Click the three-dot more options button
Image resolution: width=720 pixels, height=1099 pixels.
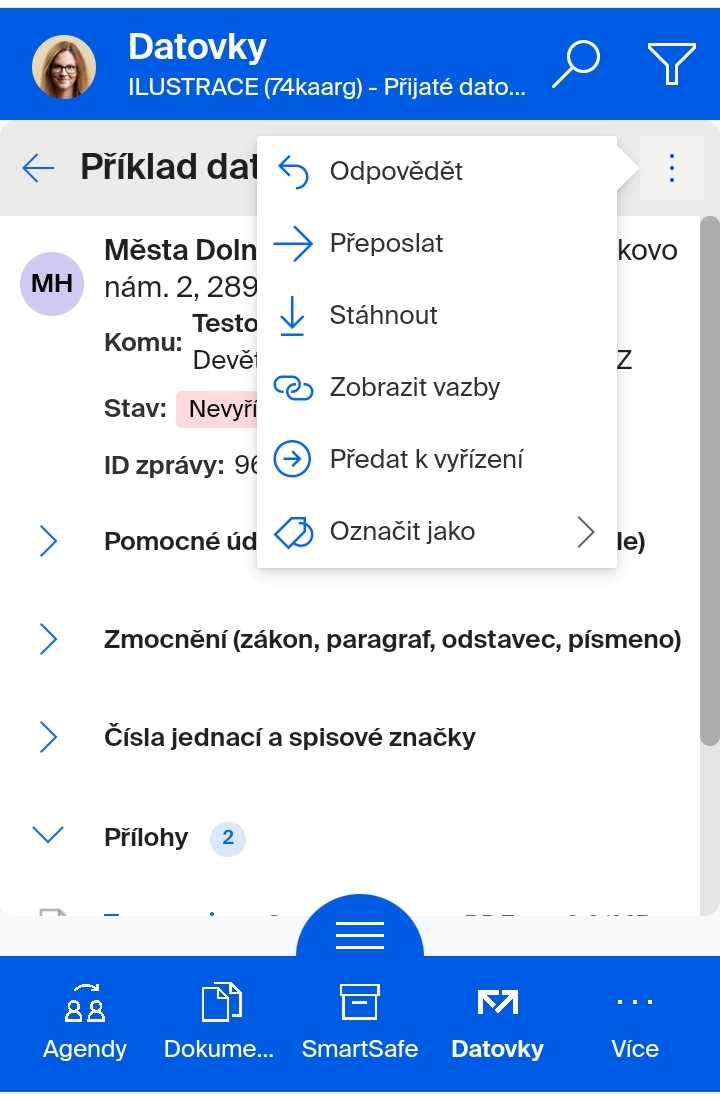tap(672, 168)
